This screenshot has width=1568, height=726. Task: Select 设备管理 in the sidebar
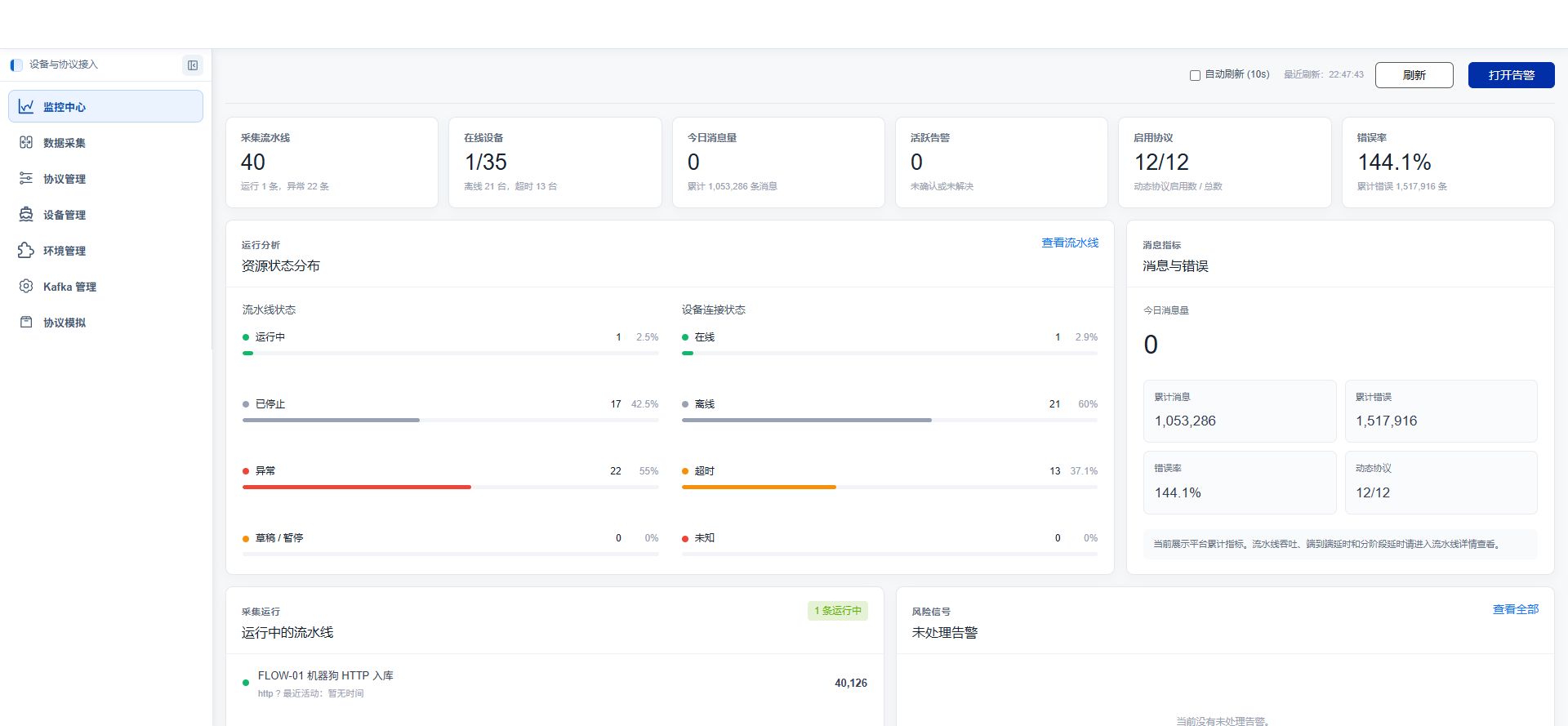click(x=105, y=214)
